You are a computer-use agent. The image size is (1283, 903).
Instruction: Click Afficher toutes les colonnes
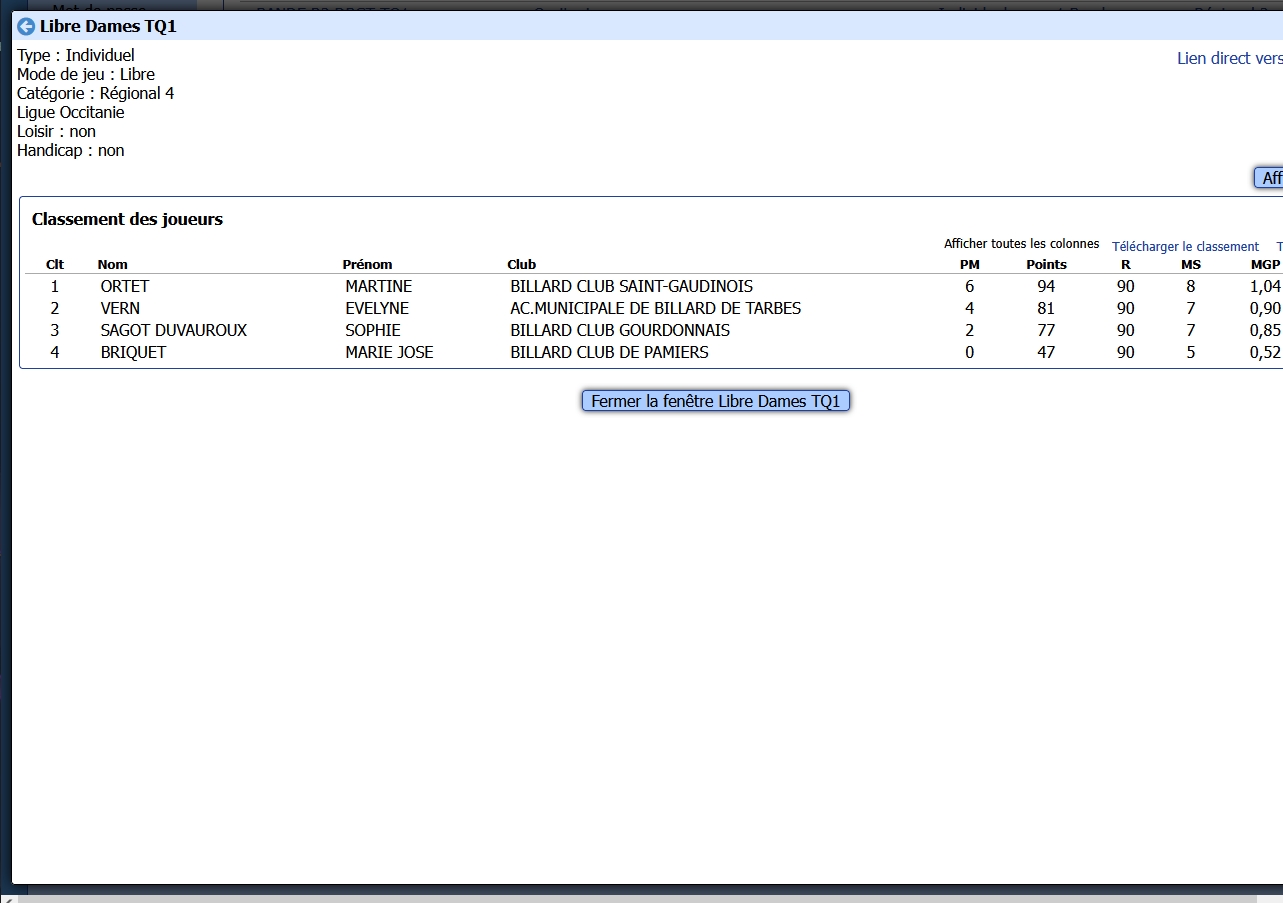[1021, 244]
